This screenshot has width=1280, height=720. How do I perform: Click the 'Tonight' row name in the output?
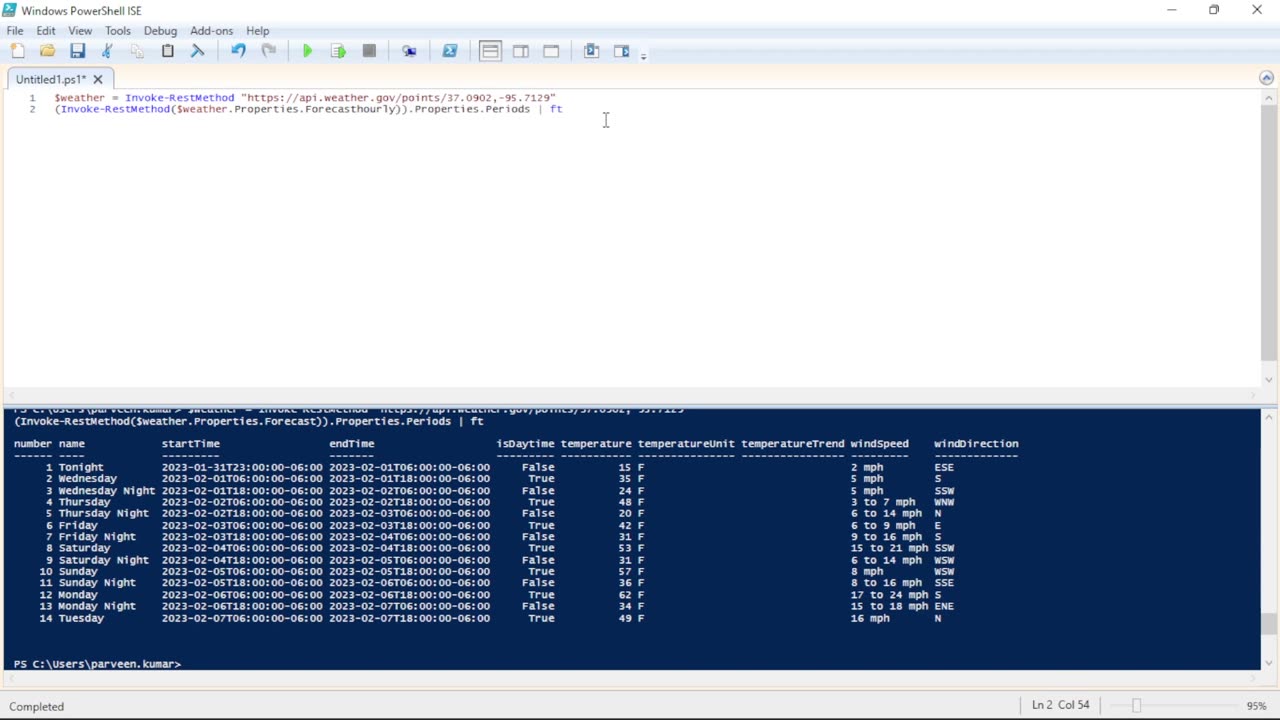coord(81,467)
